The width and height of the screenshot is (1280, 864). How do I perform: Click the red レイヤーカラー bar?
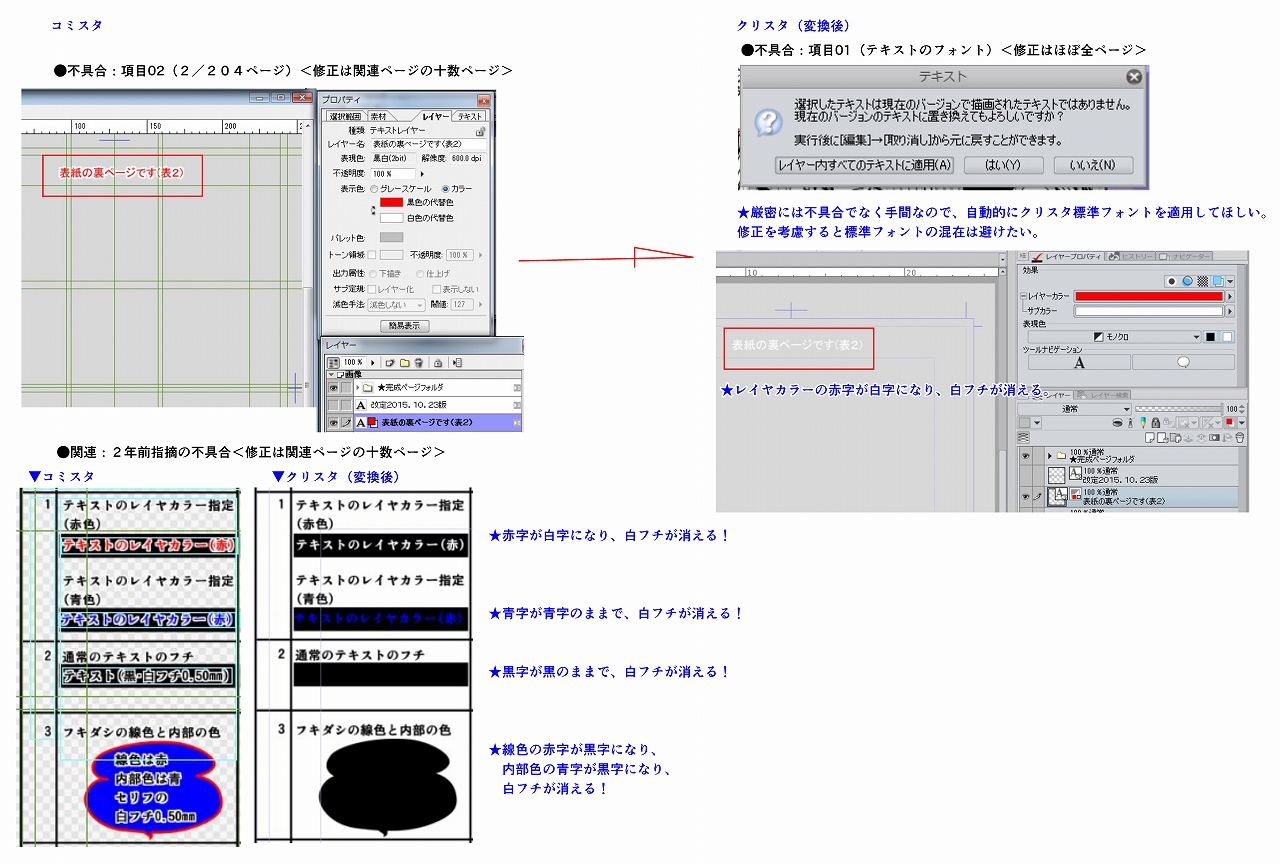(x=1149, y=296)
